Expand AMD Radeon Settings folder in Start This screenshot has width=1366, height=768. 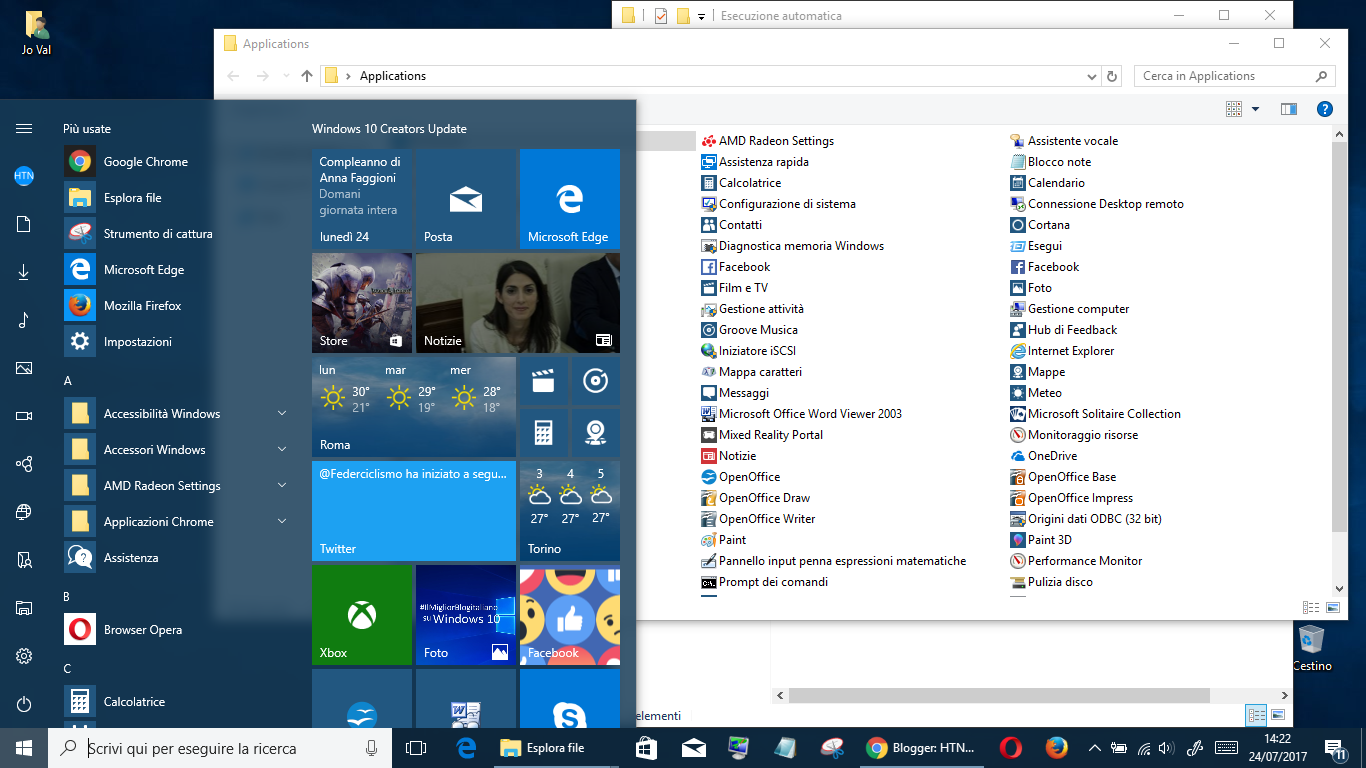tap(176, 486)
